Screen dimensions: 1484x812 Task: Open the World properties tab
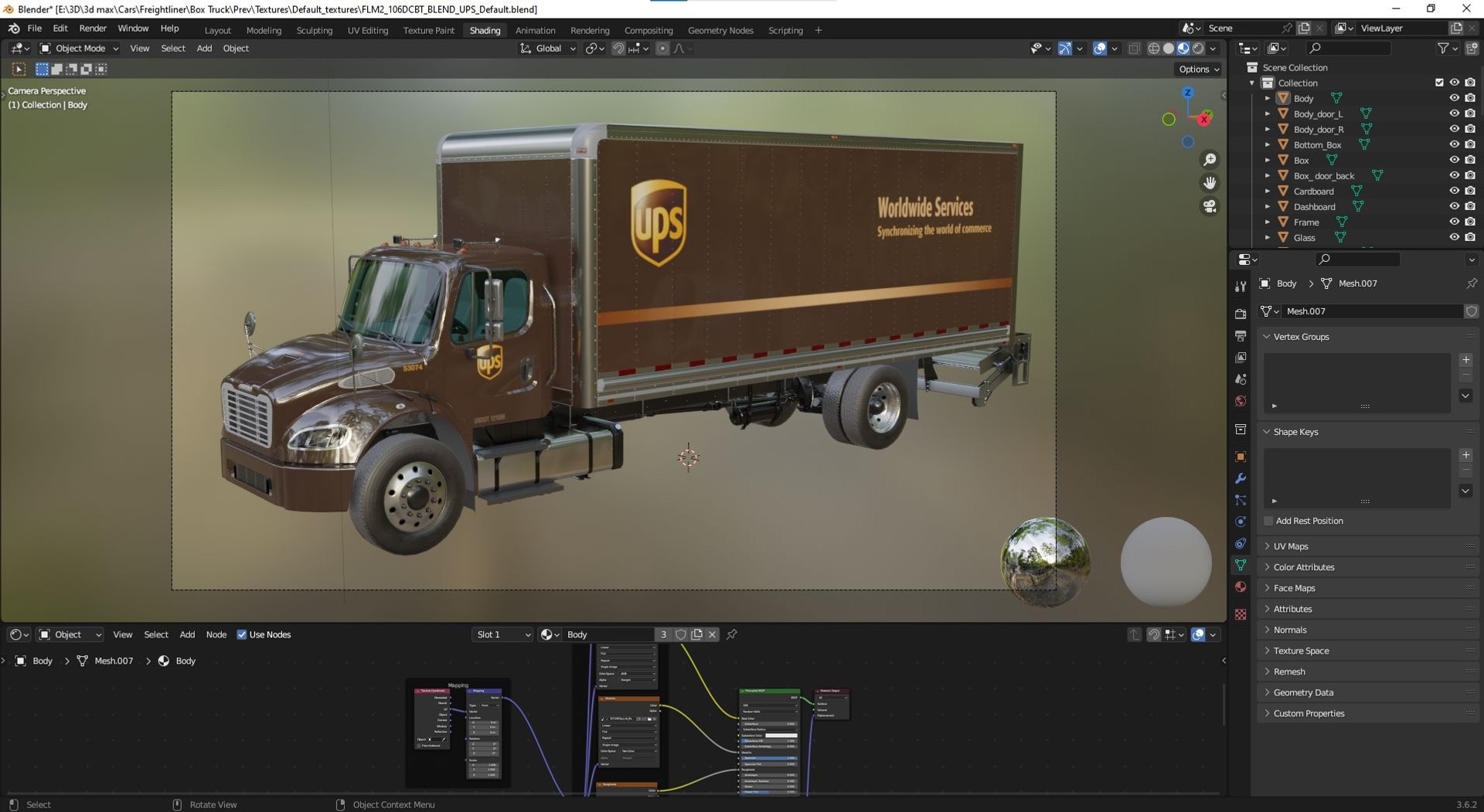(x=1241, y=401)
